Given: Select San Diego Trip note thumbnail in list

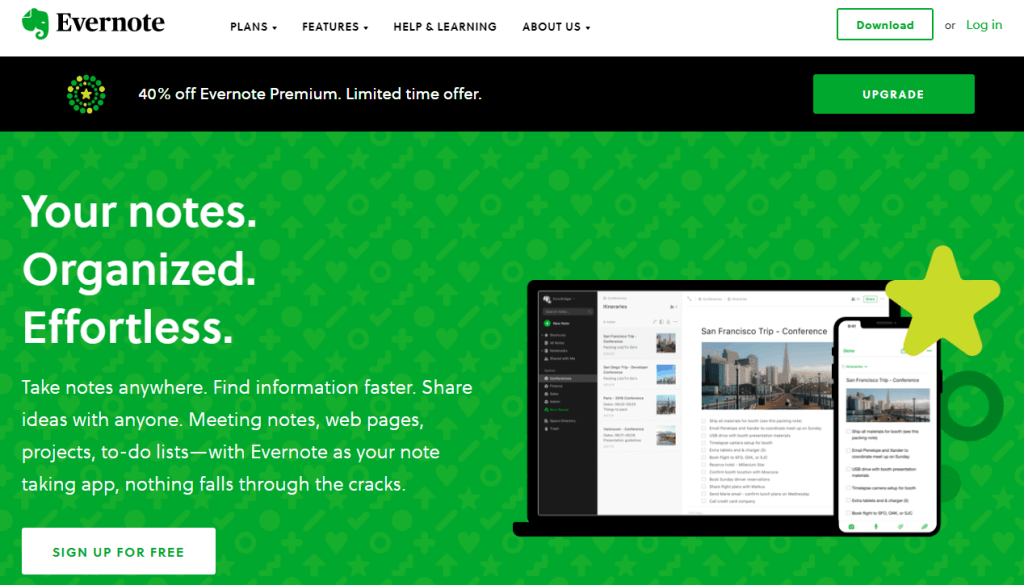Looking at the screenshot, I should [666, 374].
